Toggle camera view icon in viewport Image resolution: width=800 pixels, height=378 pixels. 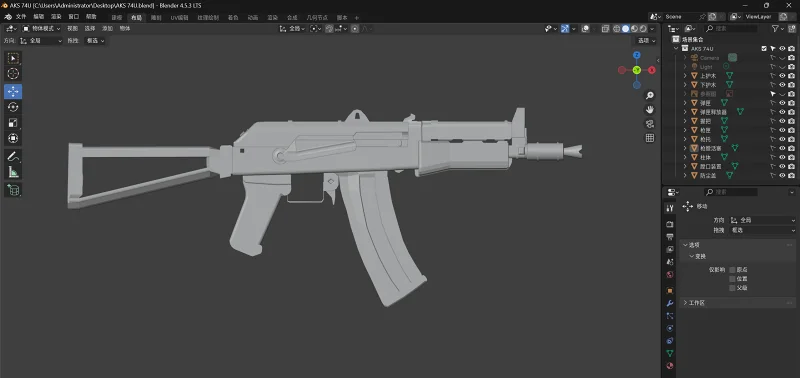[x=649, y=124]
